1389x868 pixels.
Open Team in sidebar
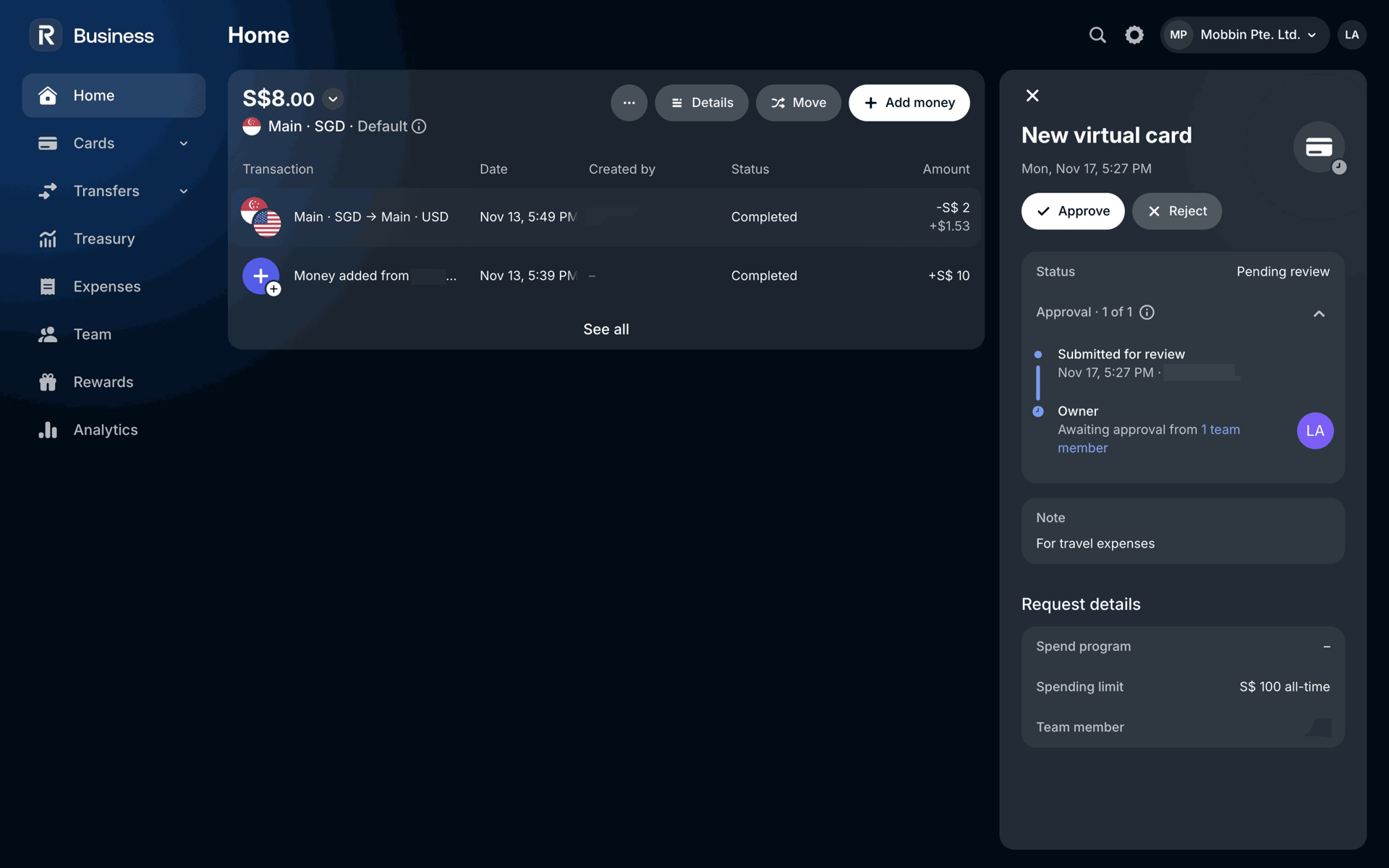point(114,334)
